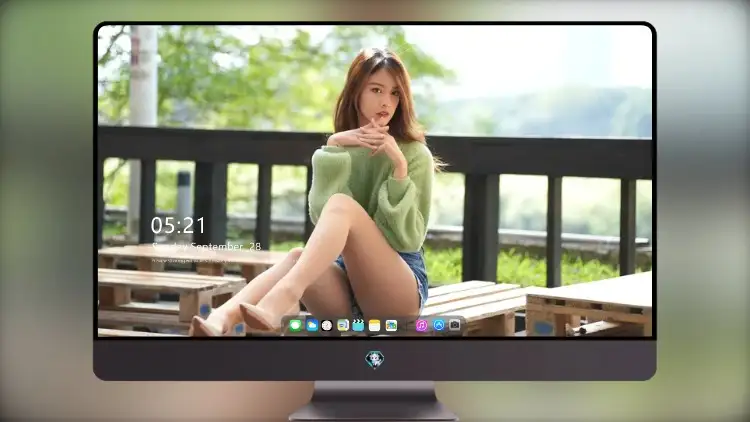Click the 05:21 clock widget
Screen dimensions: 750x422
[x=178, y=225]
